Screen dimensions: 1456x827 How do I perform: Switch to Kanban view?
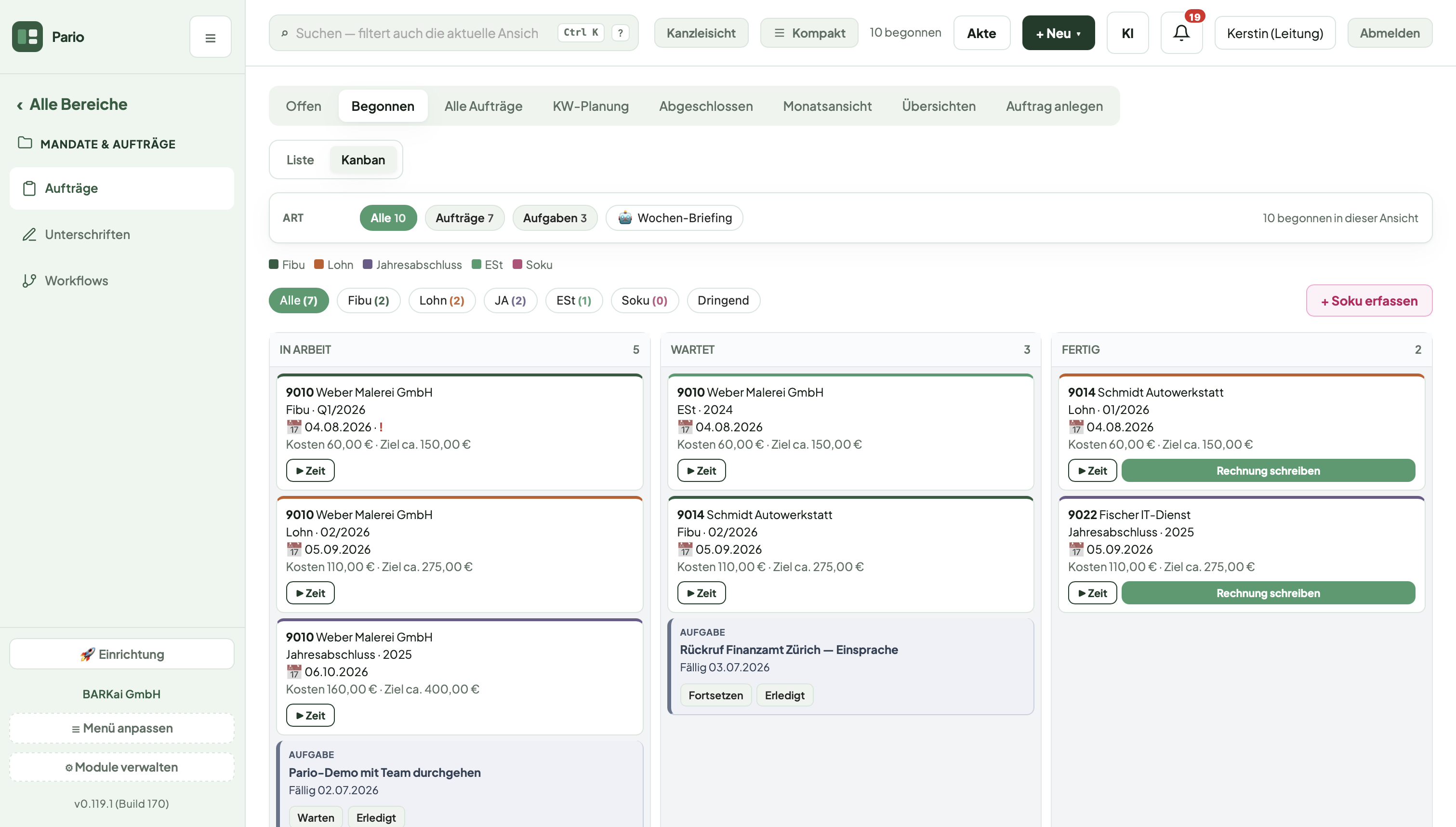tap(363, 160)
